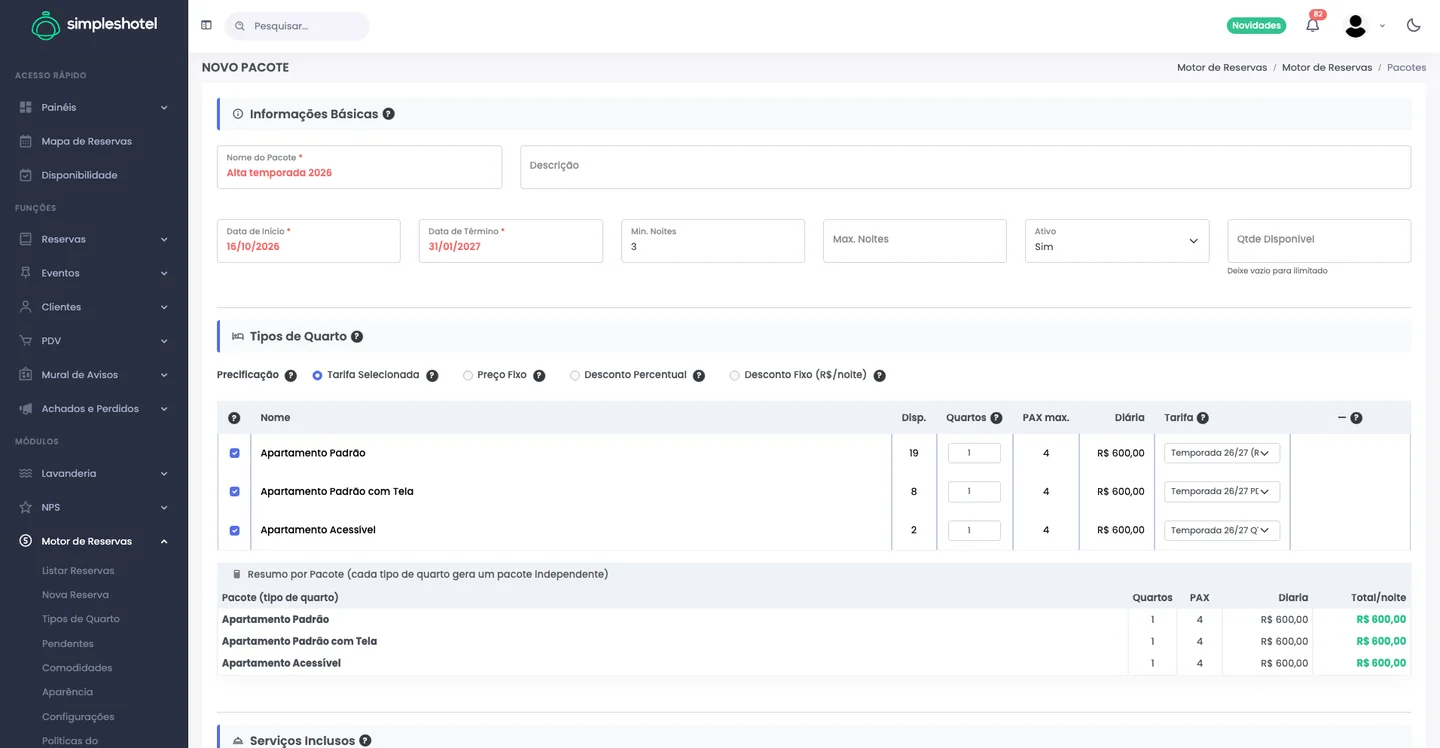Click help icon next to Tipos de Quarto

coord(357,337)
